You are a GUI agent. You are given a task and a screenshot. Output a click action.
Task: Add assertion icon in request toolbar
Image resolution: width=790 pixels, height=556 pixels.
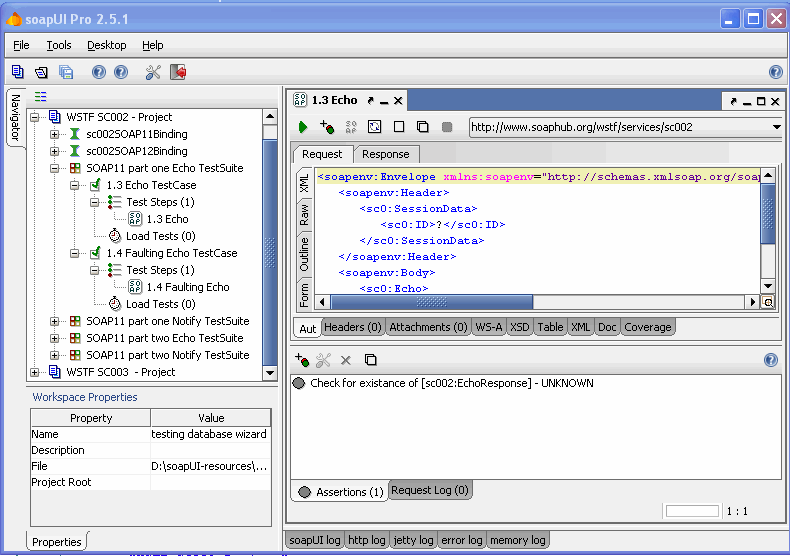pos(326,127)
